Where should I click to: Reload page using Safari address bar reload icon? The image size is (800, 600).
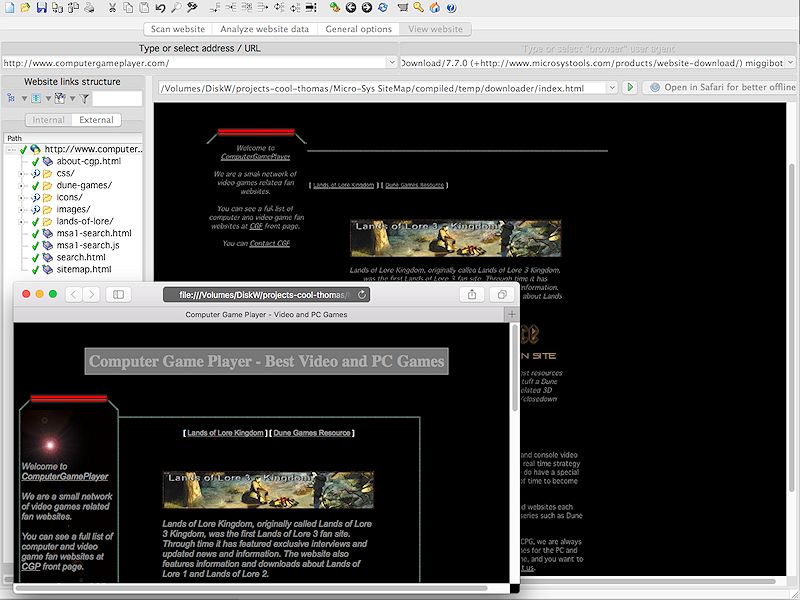(362, 294)
